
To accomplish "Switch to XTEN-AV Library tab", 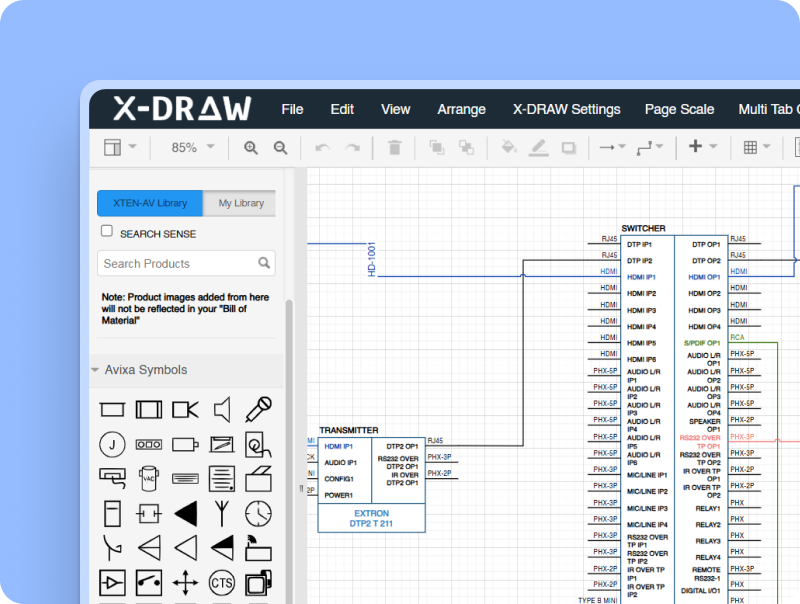I will click(x=150, y=203).
